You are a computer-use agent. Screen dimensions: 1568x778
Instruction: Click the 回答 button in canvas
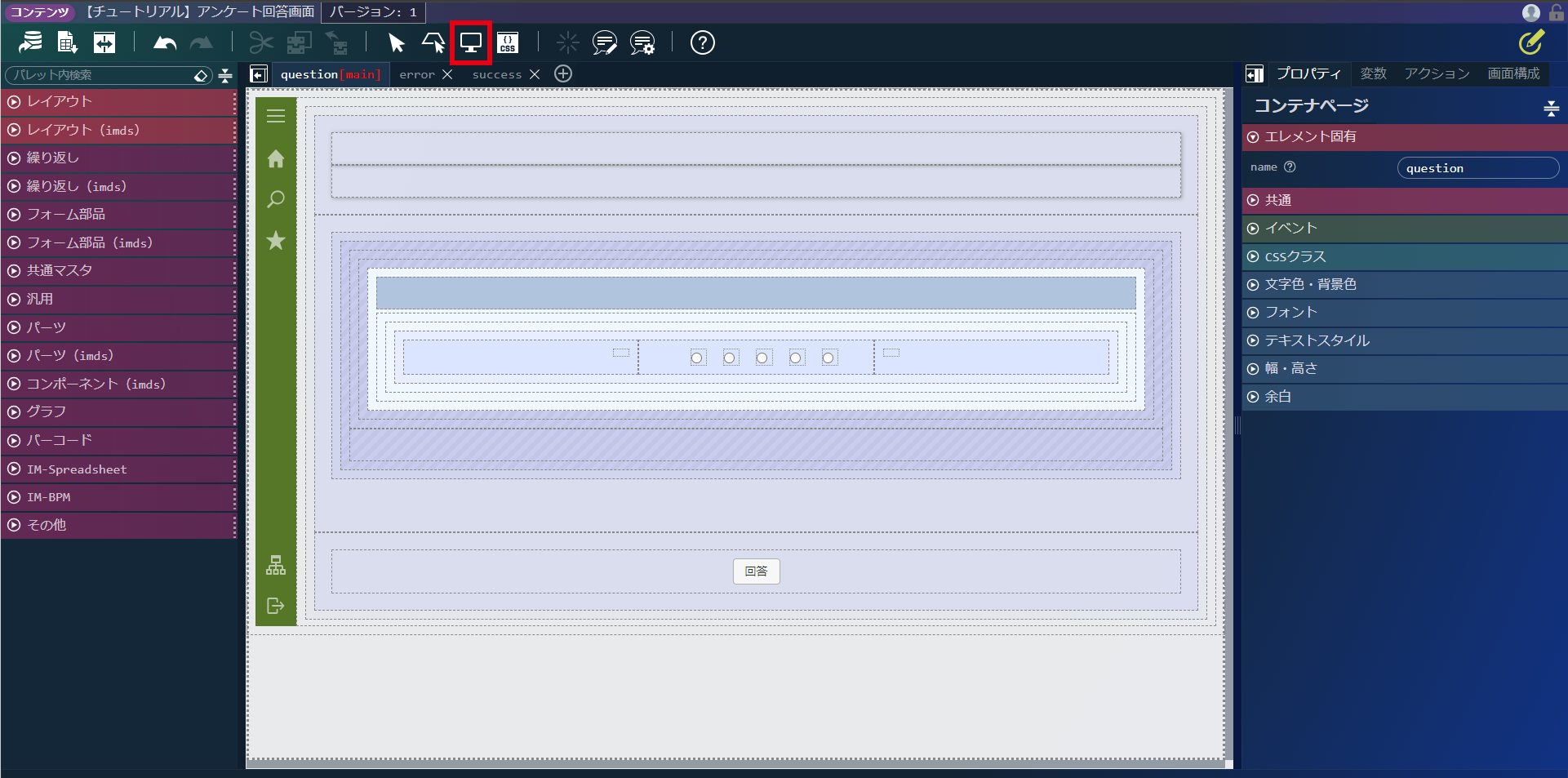pos(756,571)
